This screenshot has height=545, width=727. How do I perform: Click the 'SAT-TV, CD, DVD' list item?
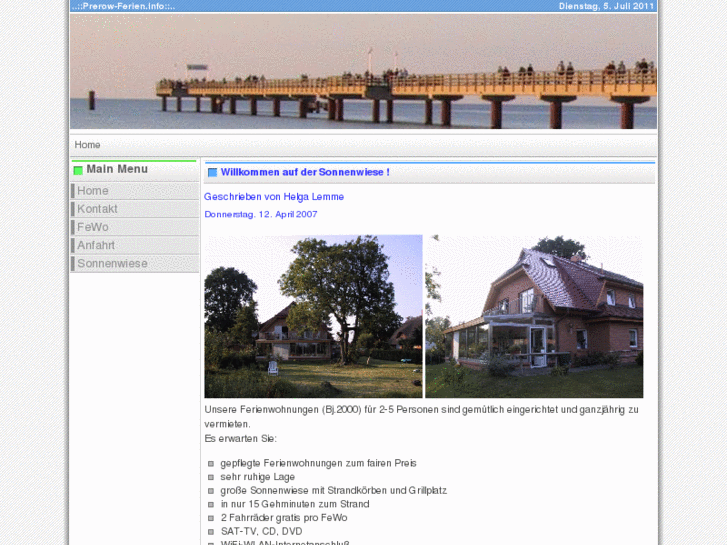pyautogui.click(x=261, y=531)
